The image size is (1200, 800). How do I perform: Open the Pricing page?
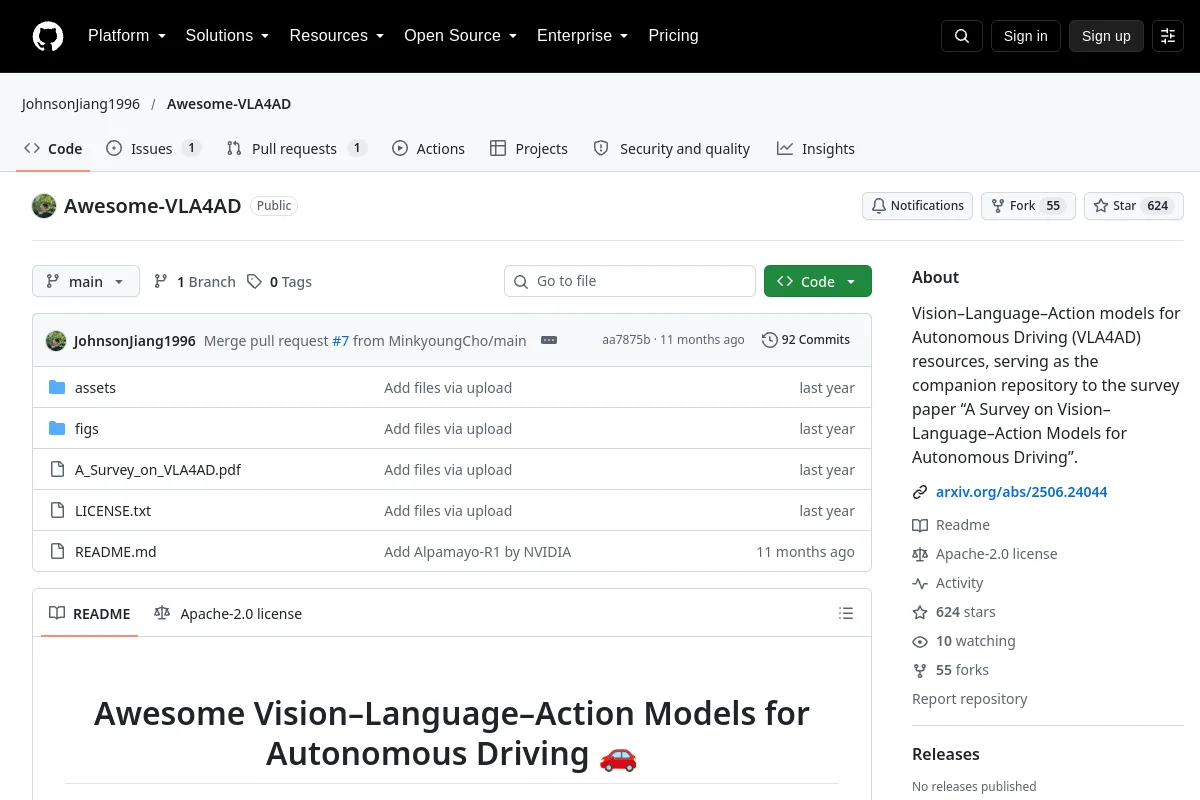pyautogui.click(x=673, y=36)
